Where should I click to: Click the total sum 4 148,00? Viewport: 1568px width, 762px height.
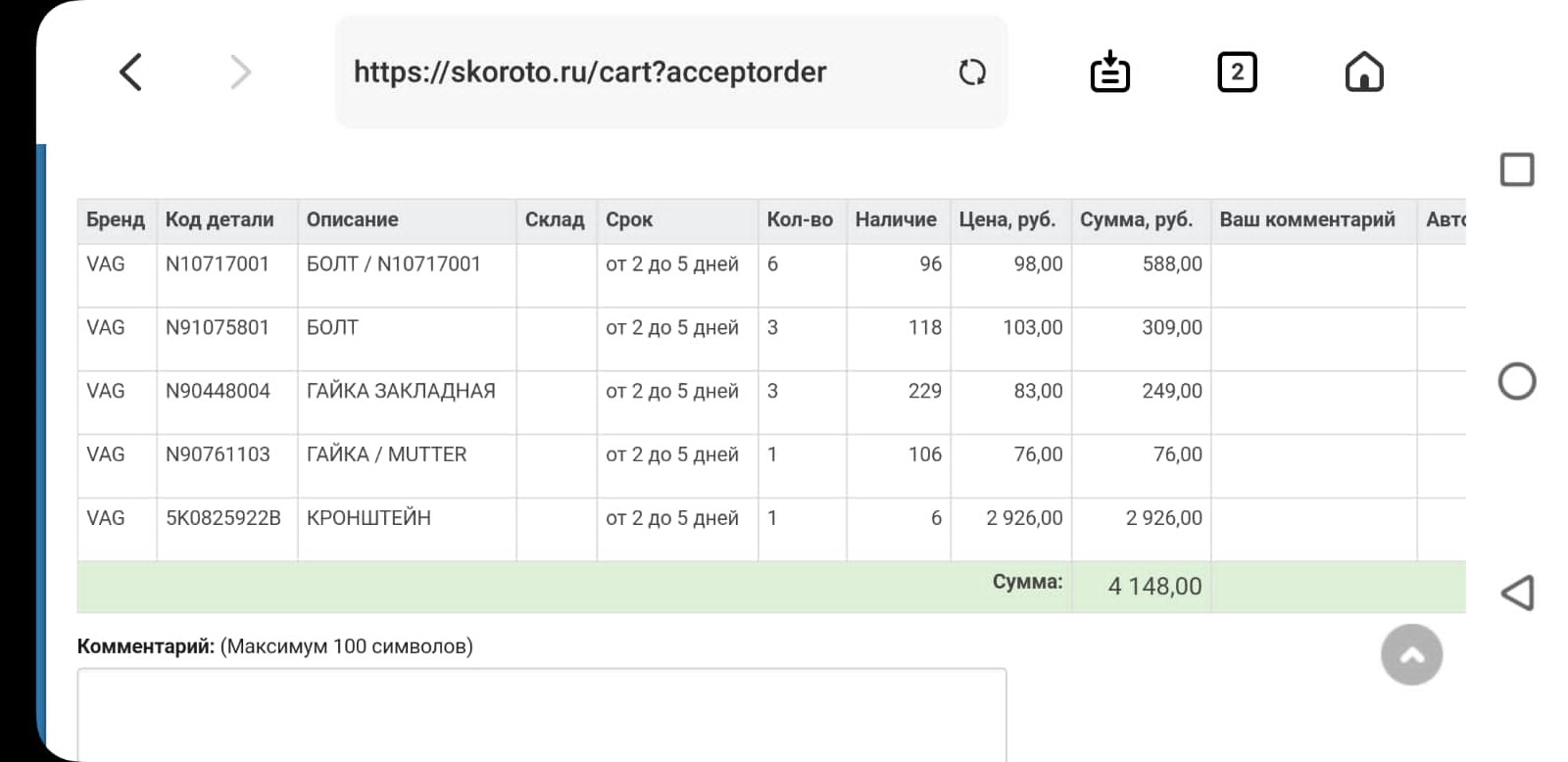click(1154, 587)
